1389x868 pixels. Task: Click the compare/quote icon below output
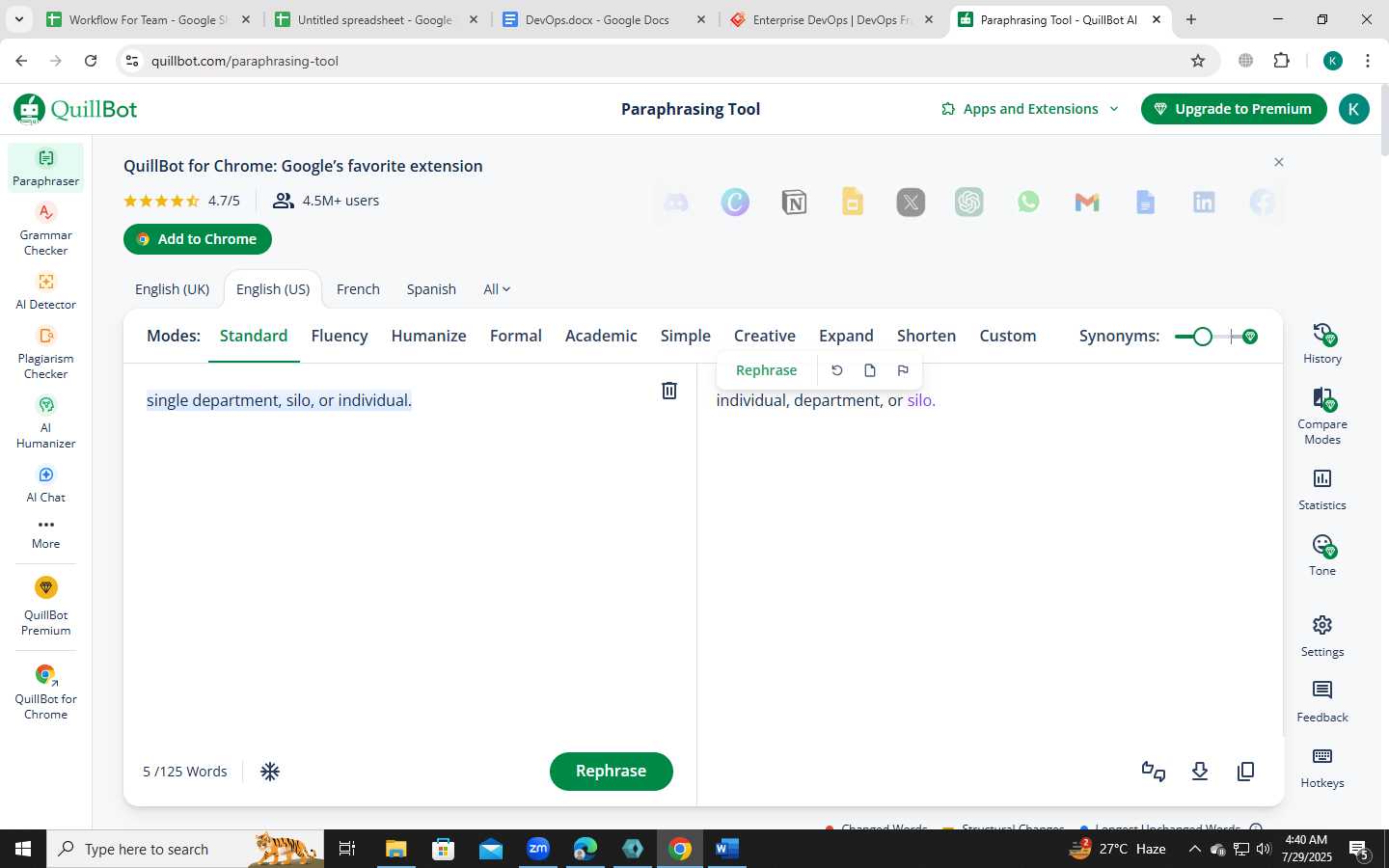[x=1154, y=772]
